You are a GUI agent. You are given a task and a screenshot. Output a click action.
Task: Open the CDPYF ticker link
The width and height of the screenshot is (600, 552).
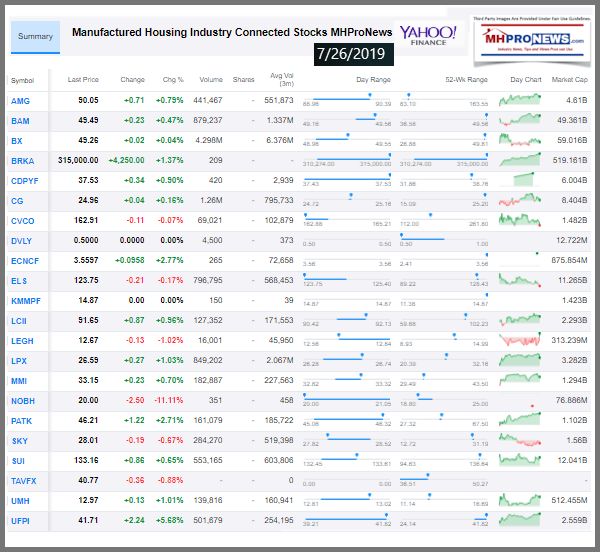[x=25, y=181]
